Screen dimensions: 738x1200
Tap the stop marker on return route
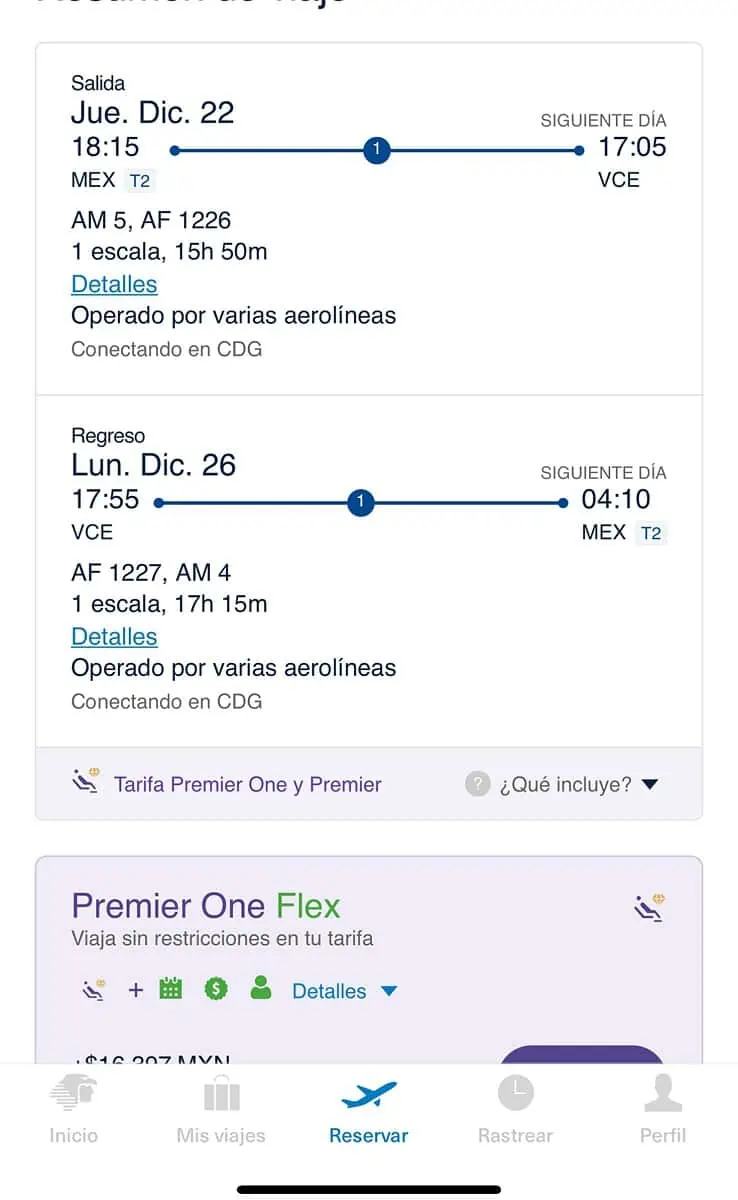[x=361, y=503]
